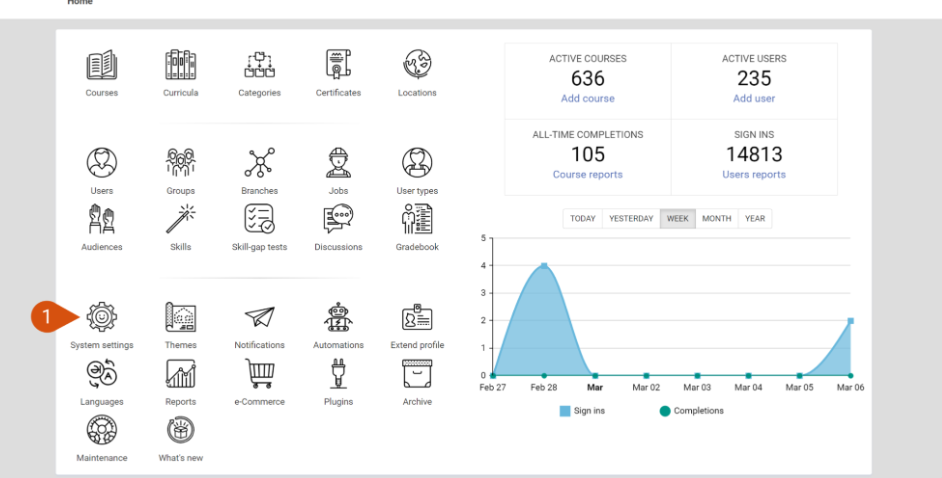Open the Skill-gap tests checklist icon

coord(260,219)
